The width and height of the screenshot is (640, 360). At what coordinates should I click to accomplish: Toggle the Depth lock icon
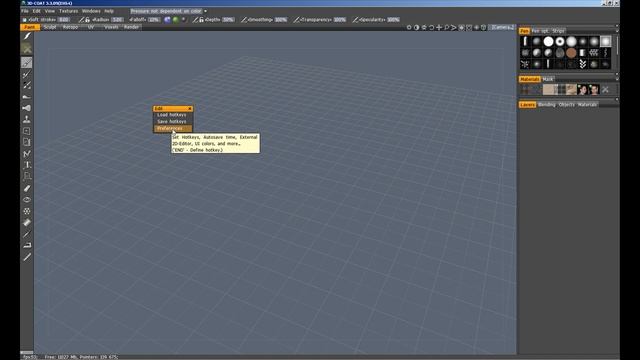pos(201,20)
